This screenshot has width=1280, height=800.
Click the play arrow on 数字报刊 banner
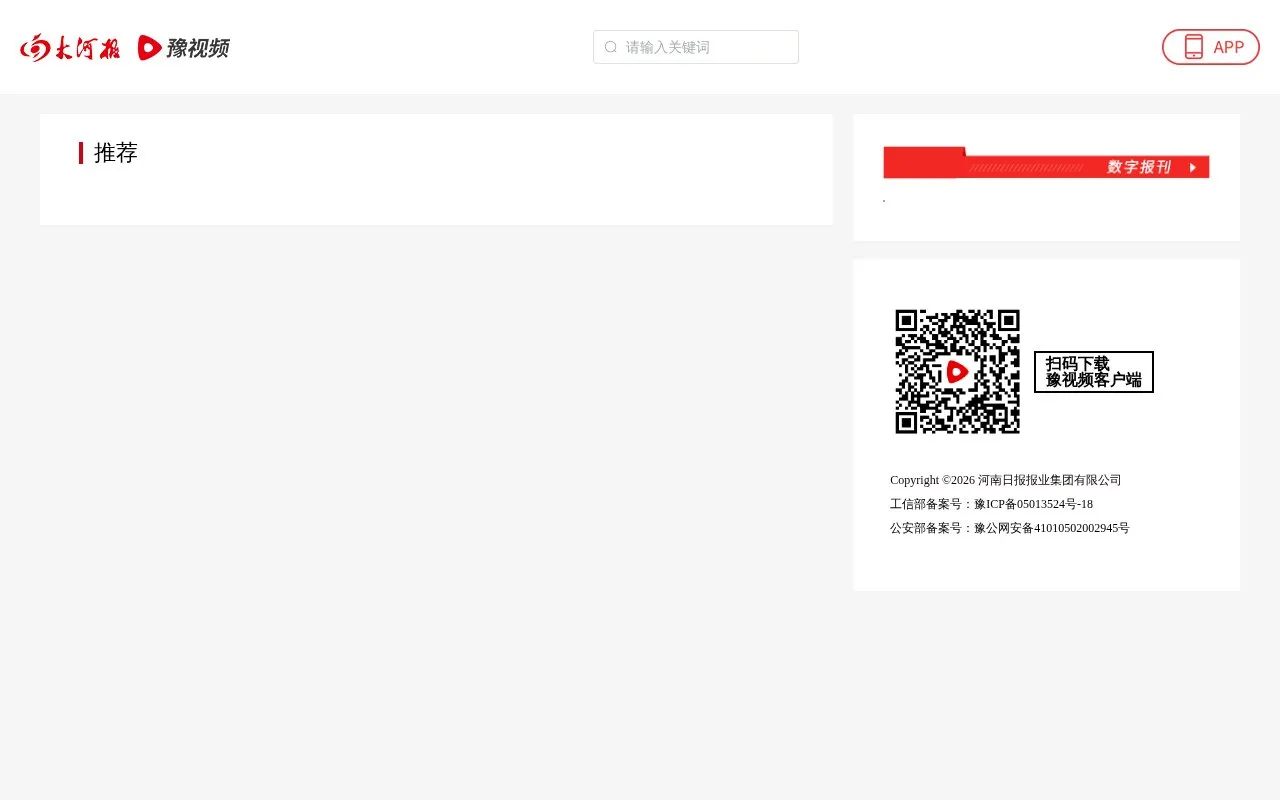click(x=1193, y=168)
